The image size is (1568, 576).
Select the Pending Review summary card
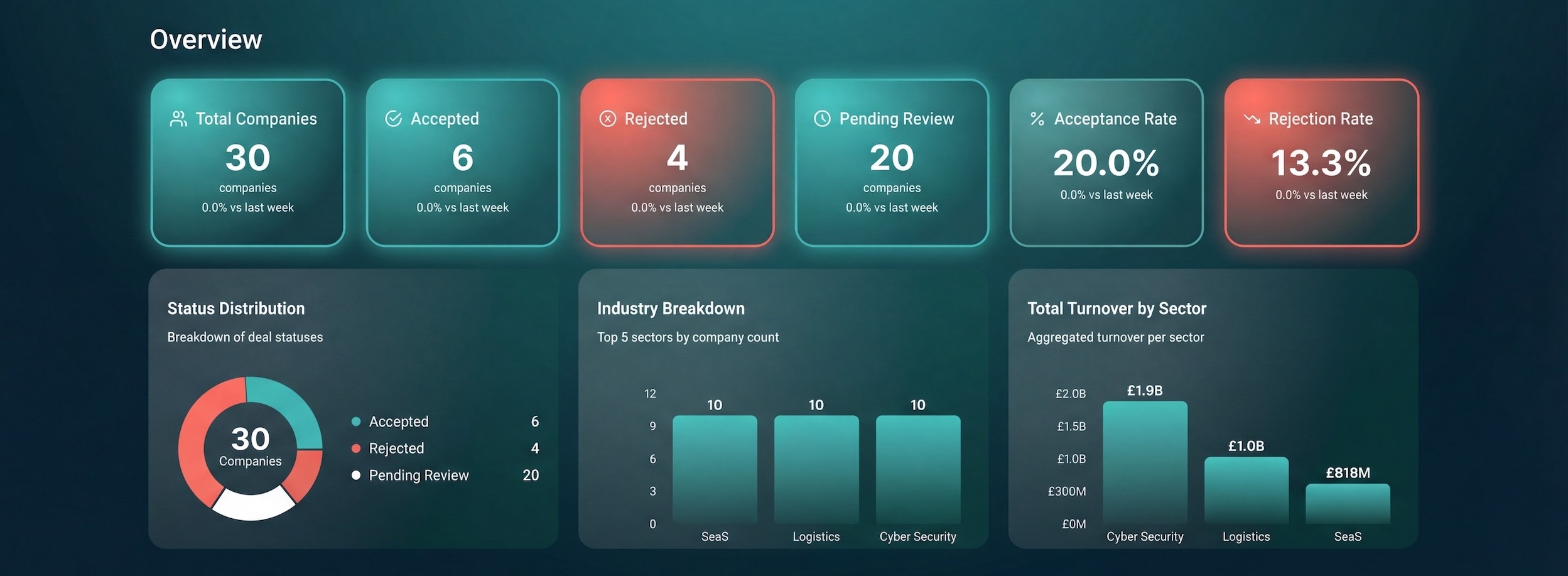(892, 162)
